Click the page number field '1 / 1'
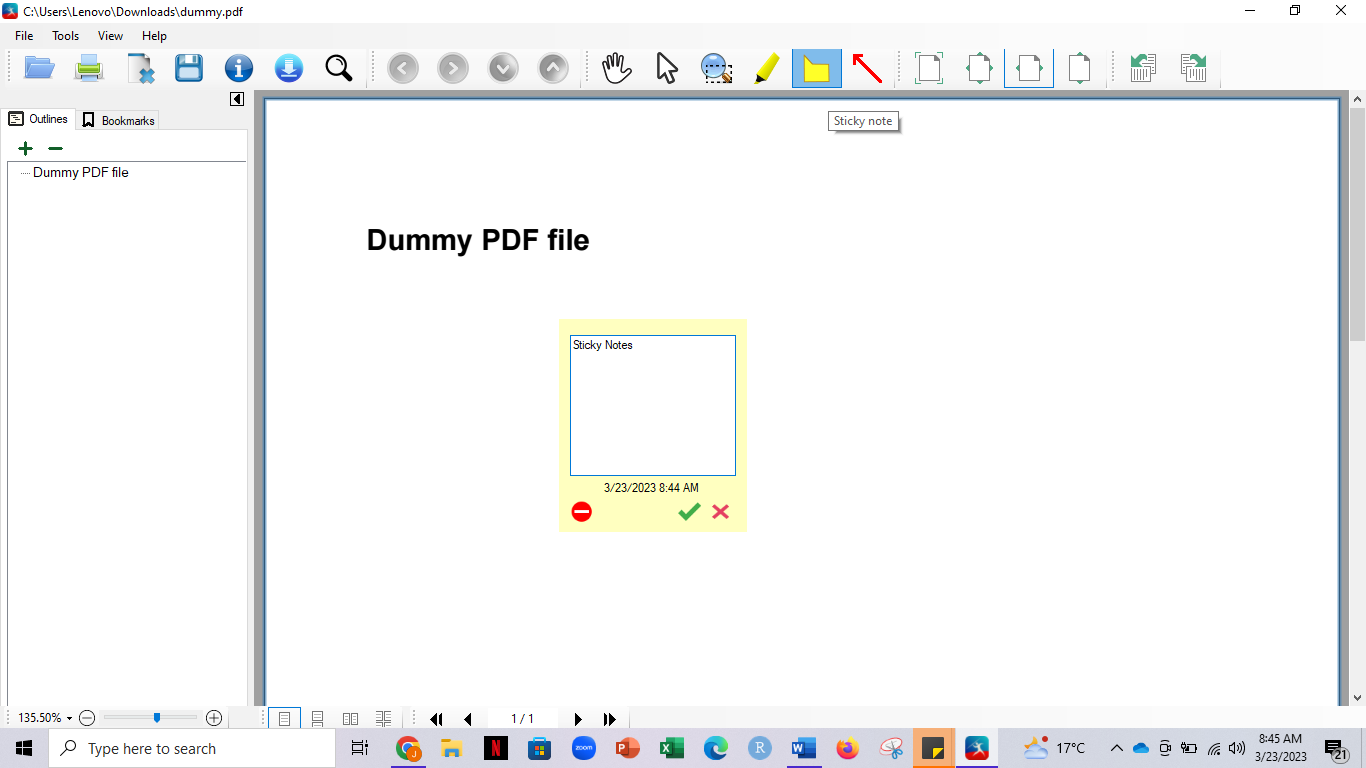The image size is (1366, 768). coord(523,719)
